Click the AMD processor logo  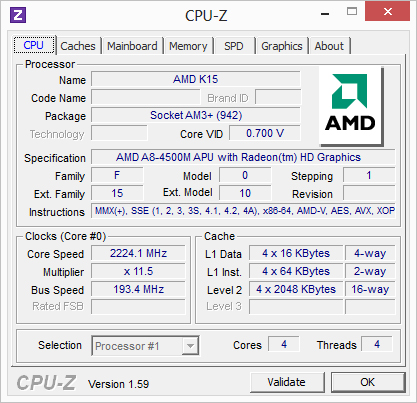pyautogui.click(x=351, y=106)
